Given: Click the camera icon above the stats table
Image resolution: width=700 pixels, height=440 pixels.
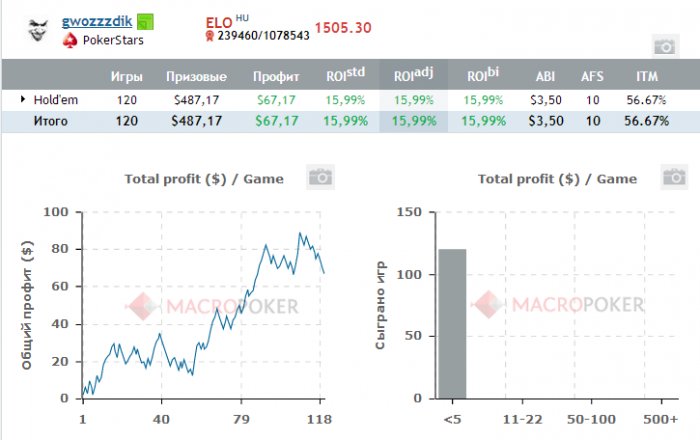Looking at the screenshot, I should (x=663, y=46).
